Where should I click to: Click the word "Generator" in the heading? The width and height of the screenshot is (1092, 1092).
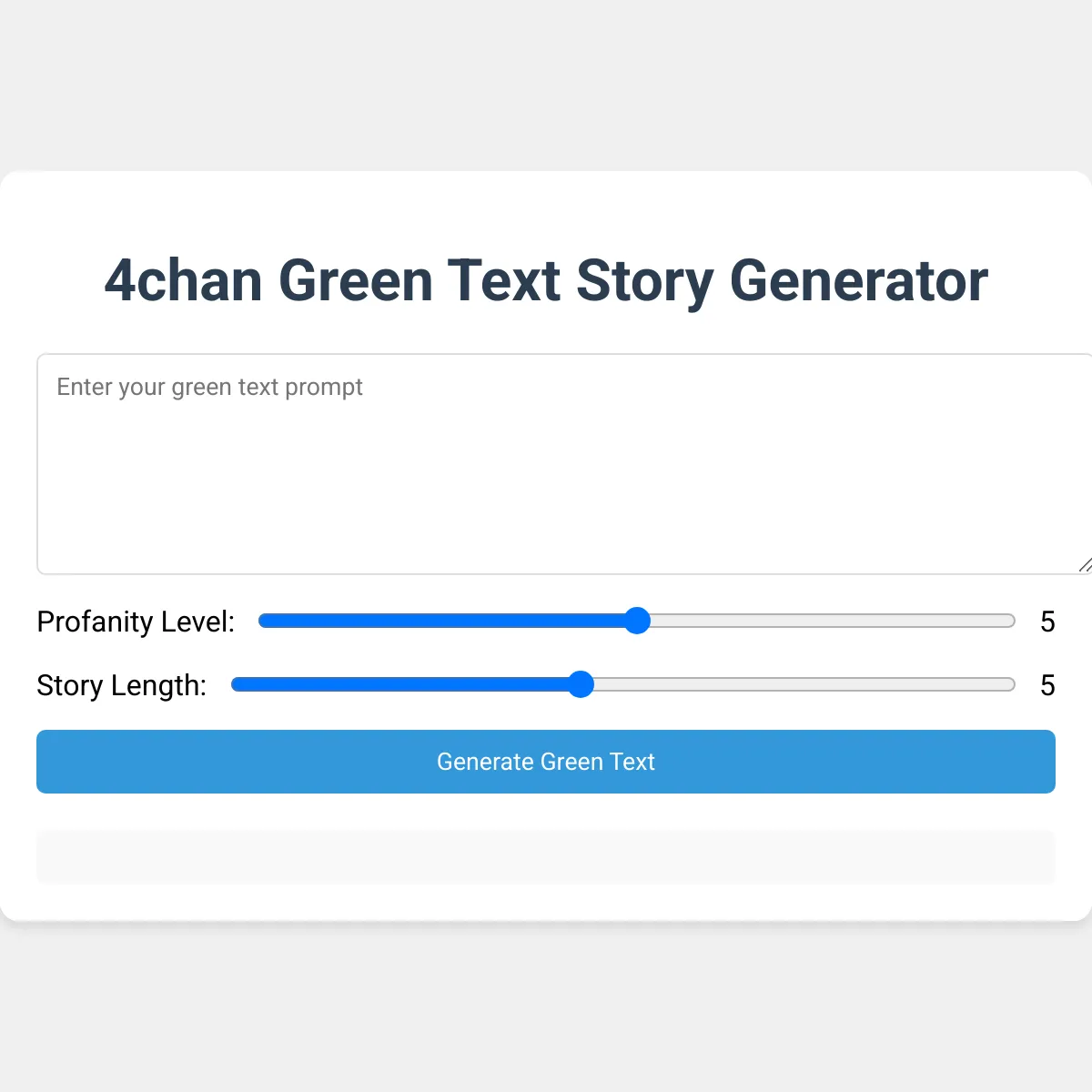point(858,280)
